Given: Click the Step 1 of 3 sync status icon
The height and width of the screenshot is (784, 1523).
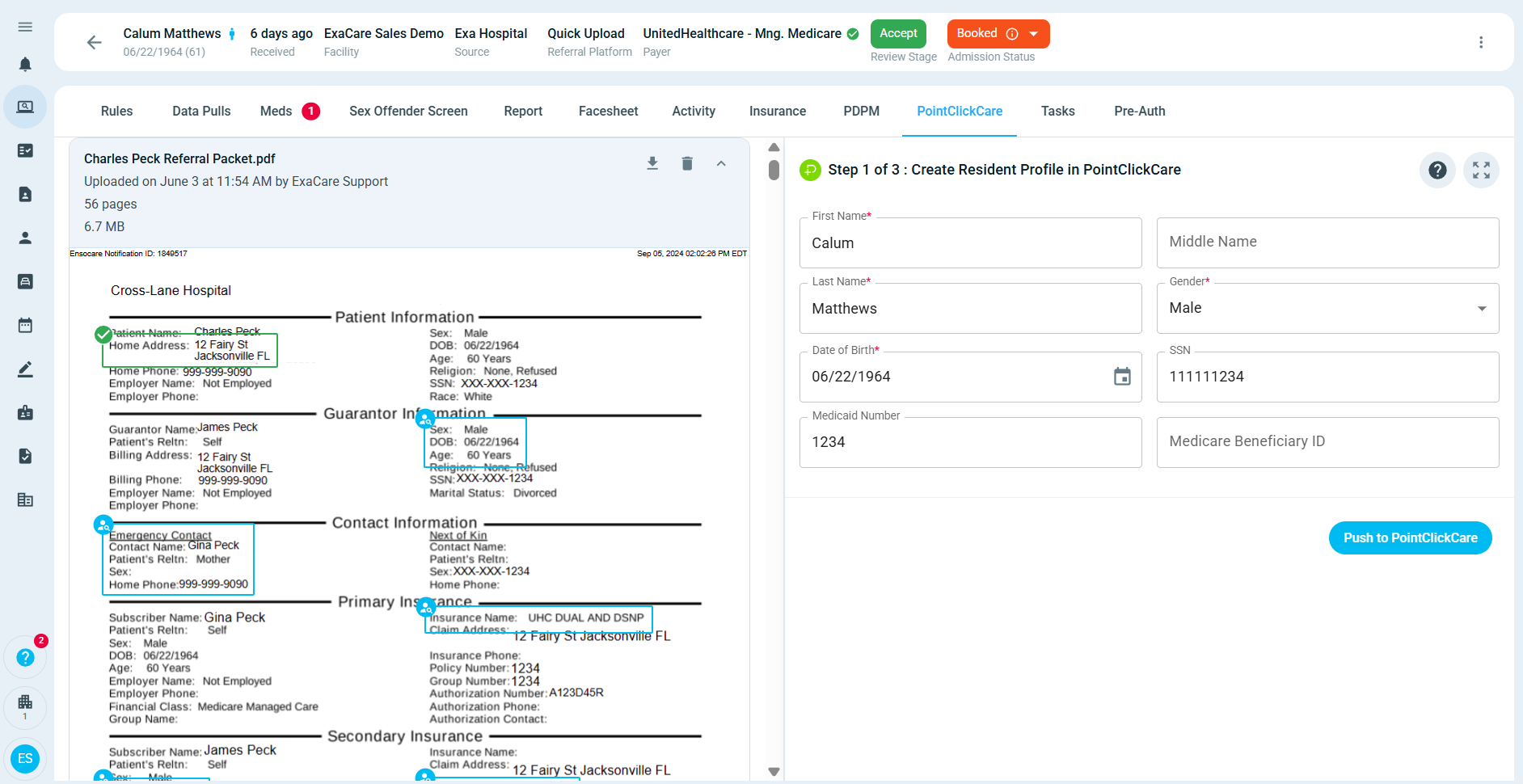Looking at the screenshot, I should 810,170.
